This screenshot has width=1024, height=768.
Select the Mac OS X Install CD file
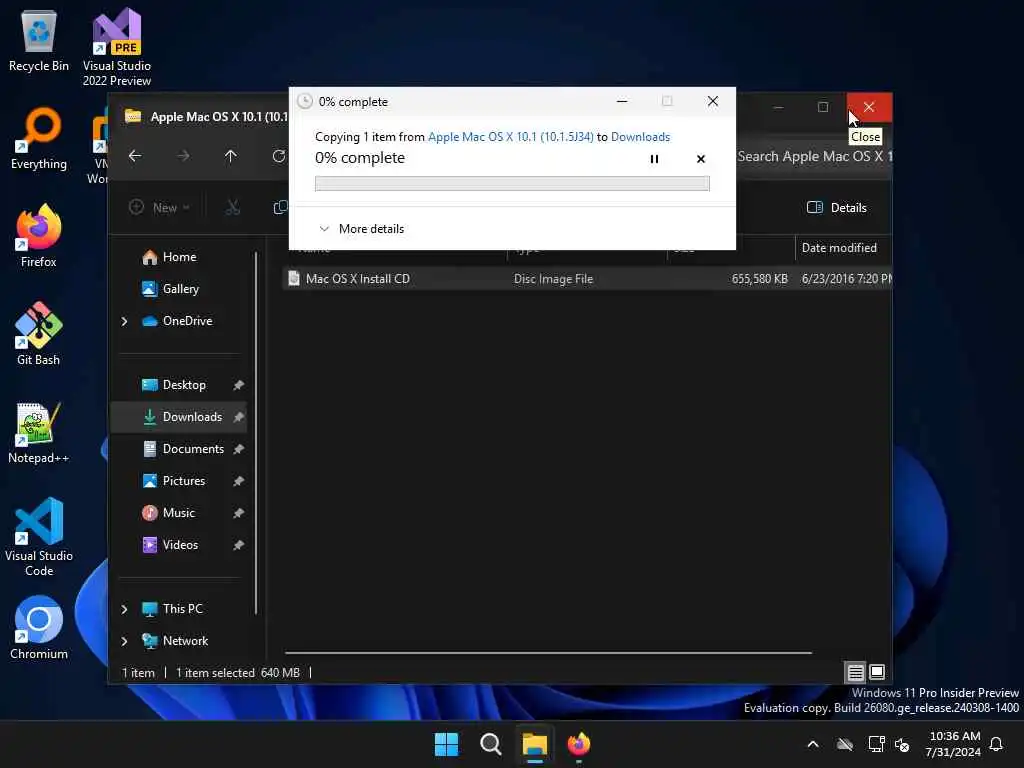(x=588, y=279)
